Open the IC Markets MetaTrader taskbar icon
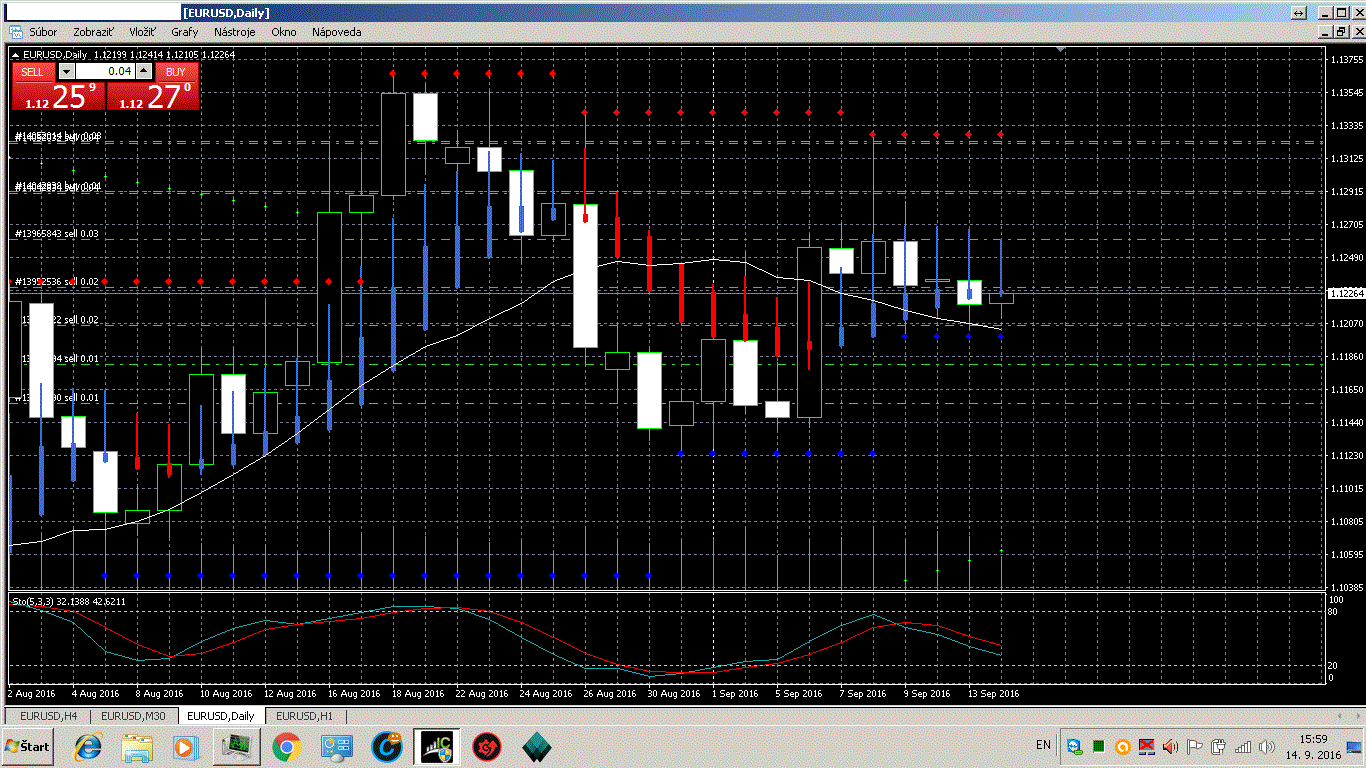 (x=437, y=746)
